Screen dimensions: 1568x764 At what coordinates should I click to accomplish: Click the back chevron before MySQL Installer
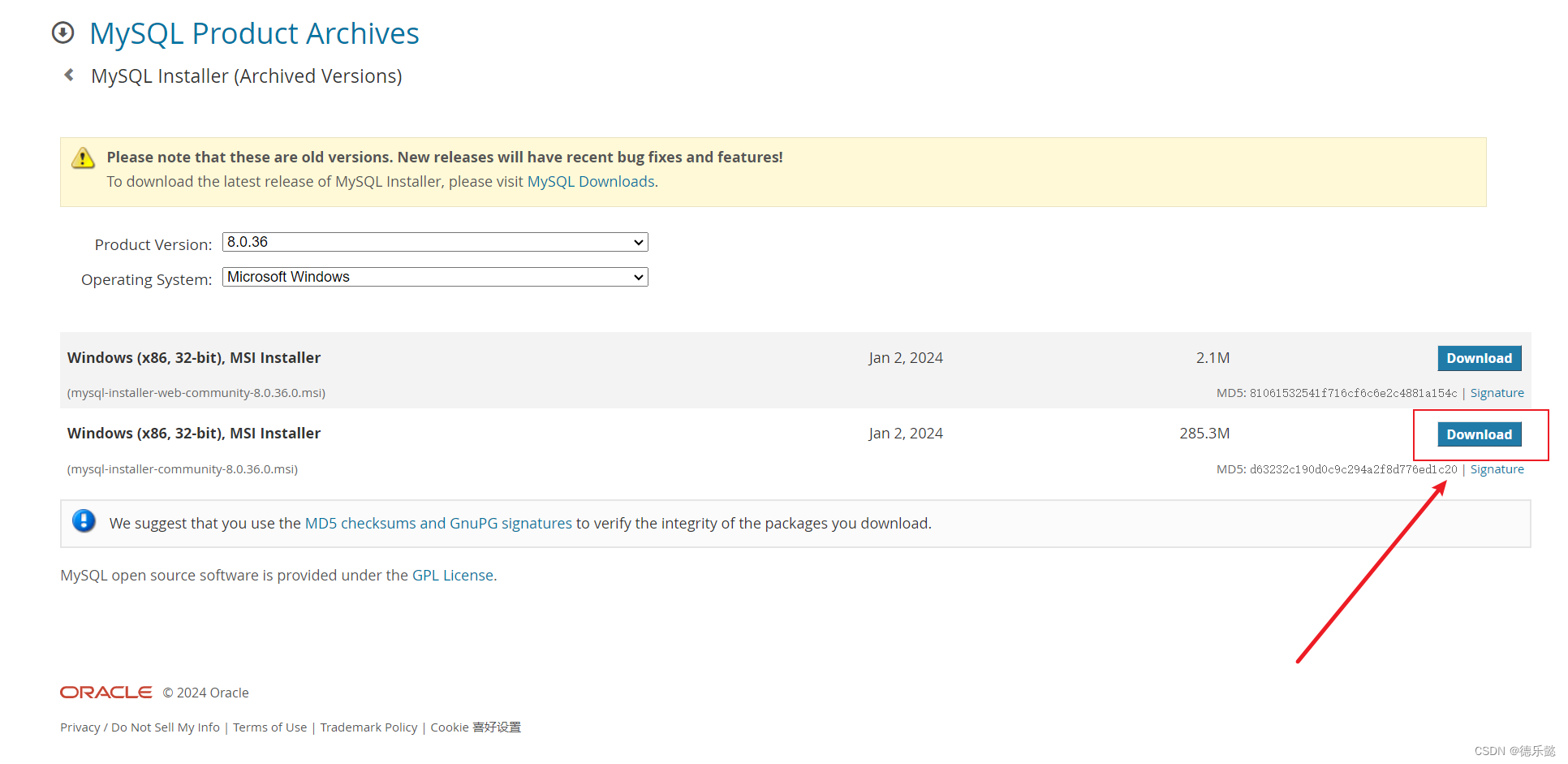(69, 75)
